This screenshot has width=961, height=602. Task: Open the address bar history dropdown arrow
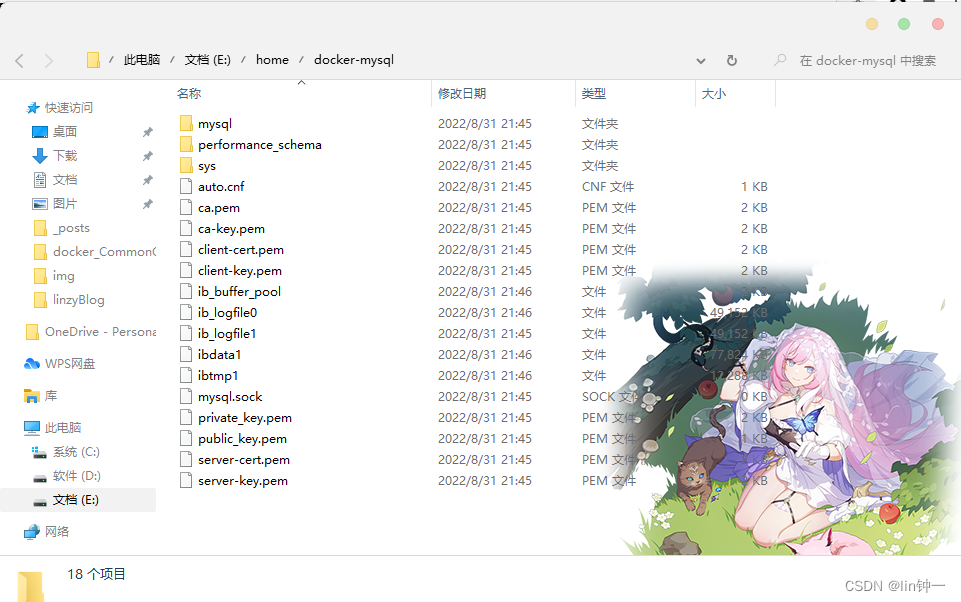(x=700, y=60)
